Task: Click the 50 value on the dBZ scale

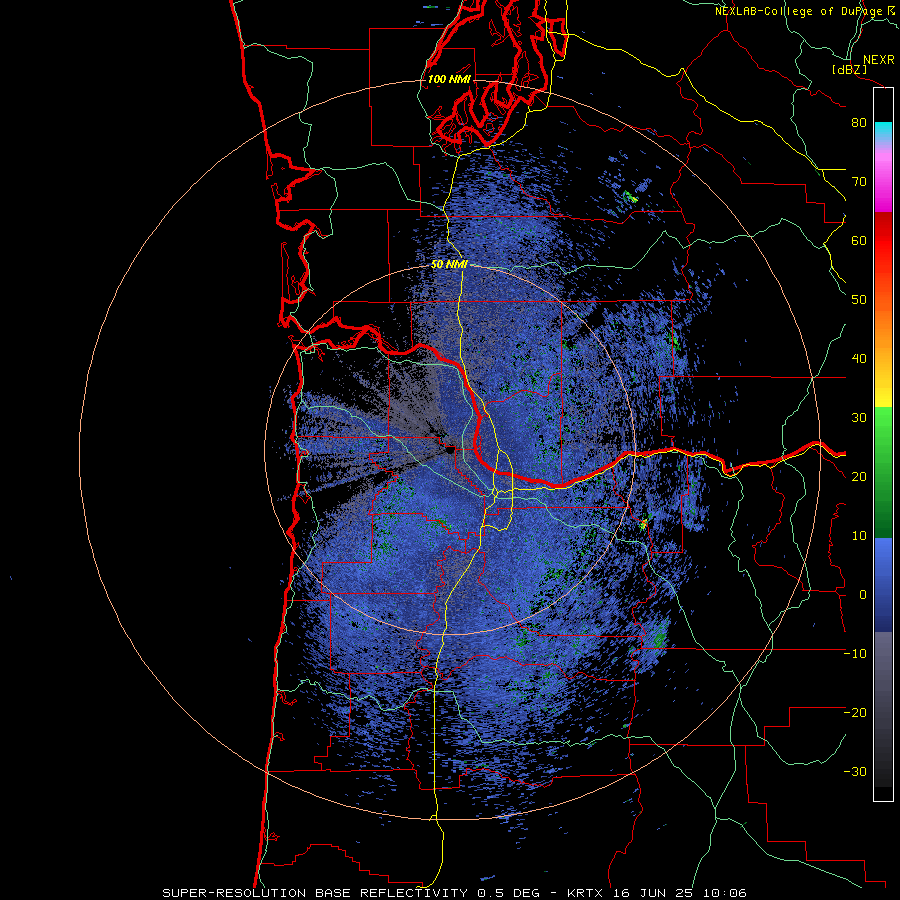Action: [x=859, y=300]
